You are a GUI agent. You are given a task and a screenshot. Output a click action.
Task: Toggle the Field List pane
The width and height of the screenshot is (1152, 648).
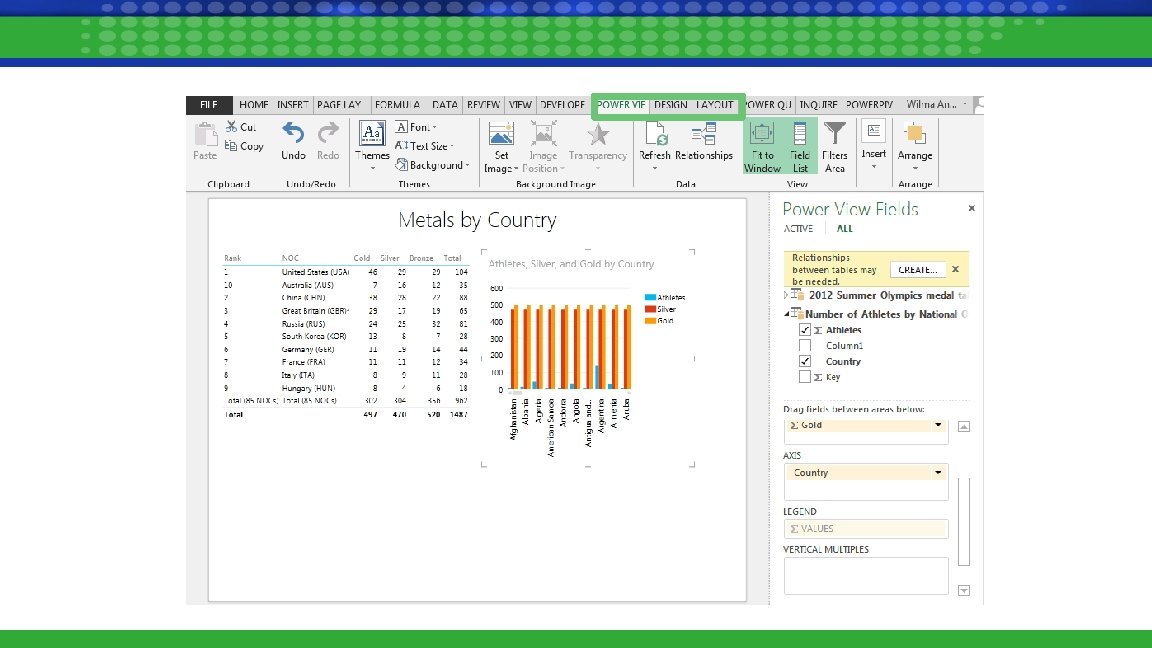click(799, 147)
